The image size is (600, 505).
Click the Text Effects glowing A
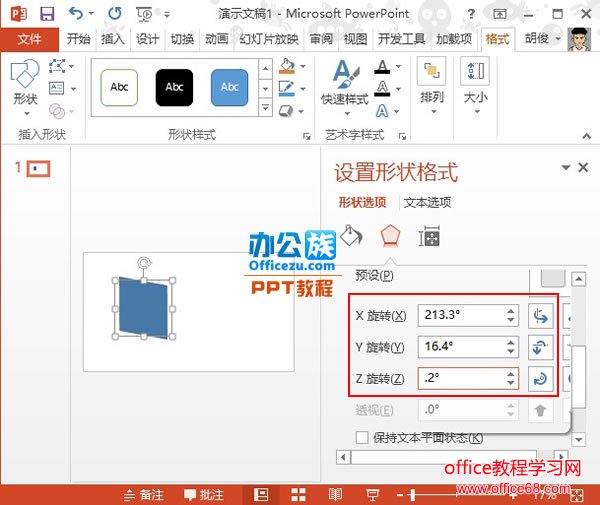(x=382, y=111)
